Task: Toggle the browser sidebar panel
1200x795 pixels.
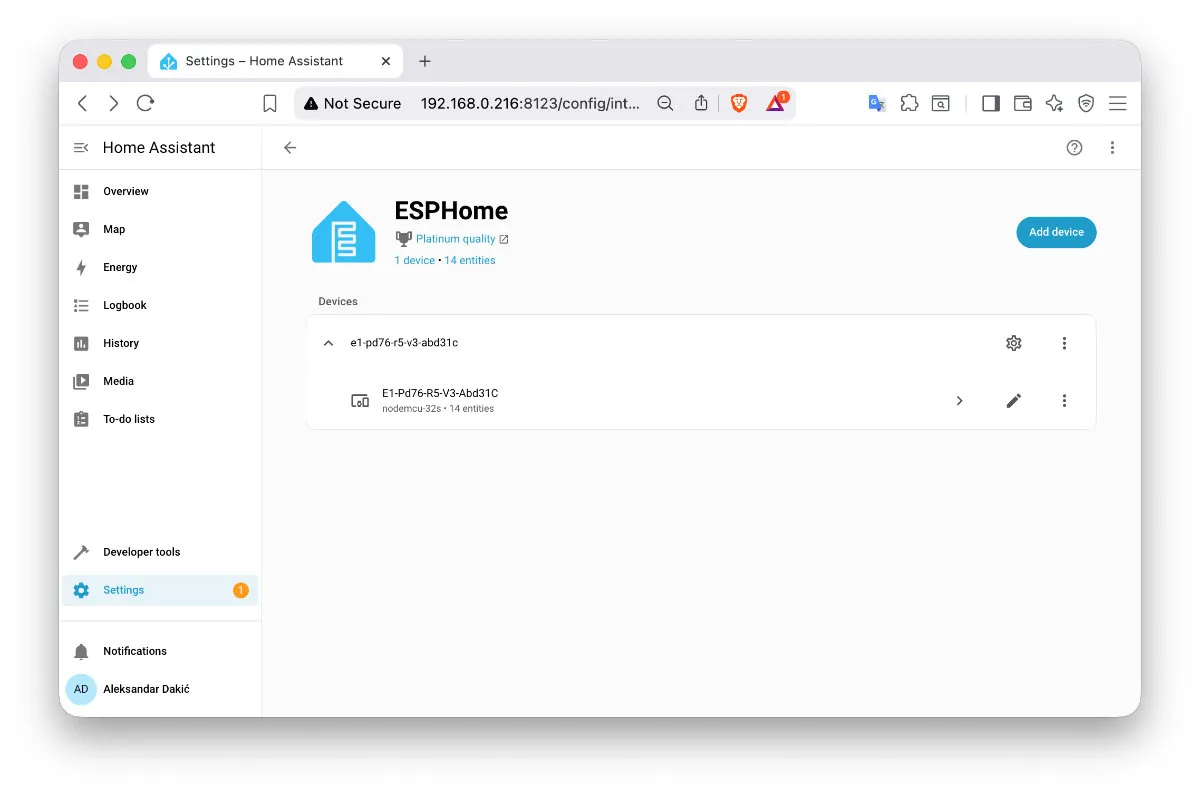Action: pyautogui.click(x=991, y=103)
